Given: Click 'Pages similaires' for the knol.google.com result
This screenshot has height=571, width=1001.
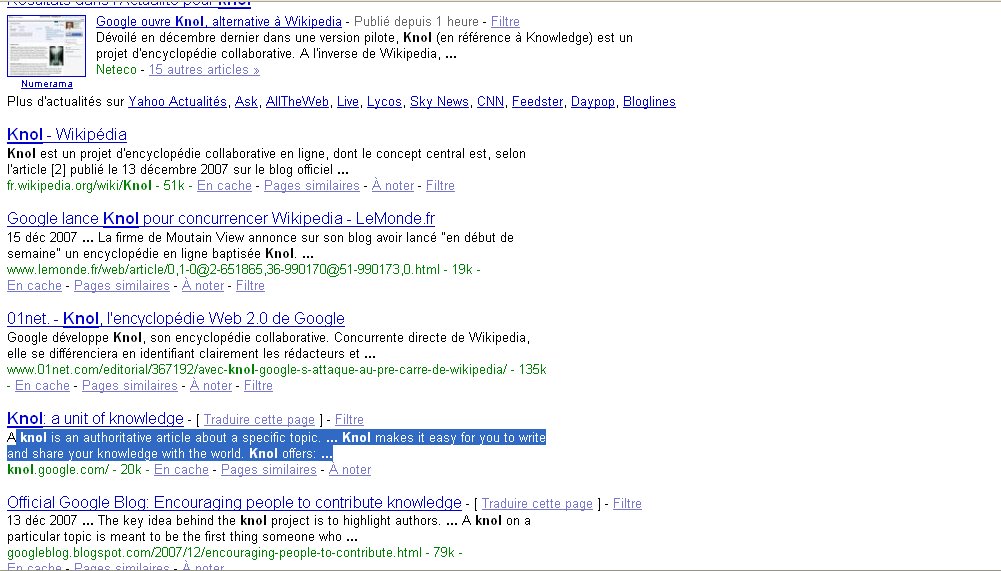Looking at the screenshot, I should pos(269,469).
